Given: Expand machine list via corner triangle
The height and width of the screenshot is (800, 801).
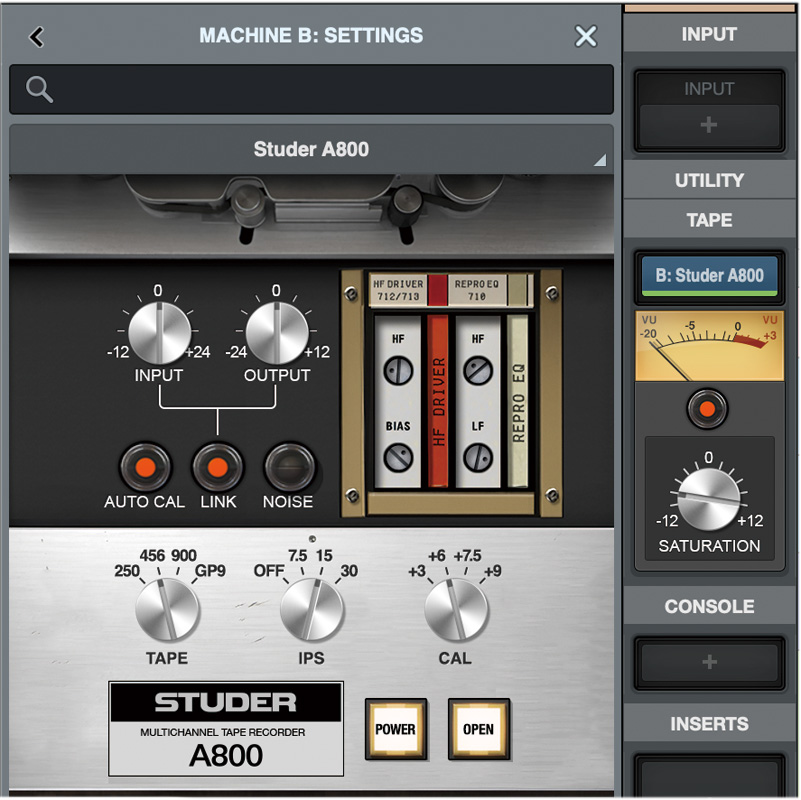Looking at the screenshot, I should (x=600, y=160).
